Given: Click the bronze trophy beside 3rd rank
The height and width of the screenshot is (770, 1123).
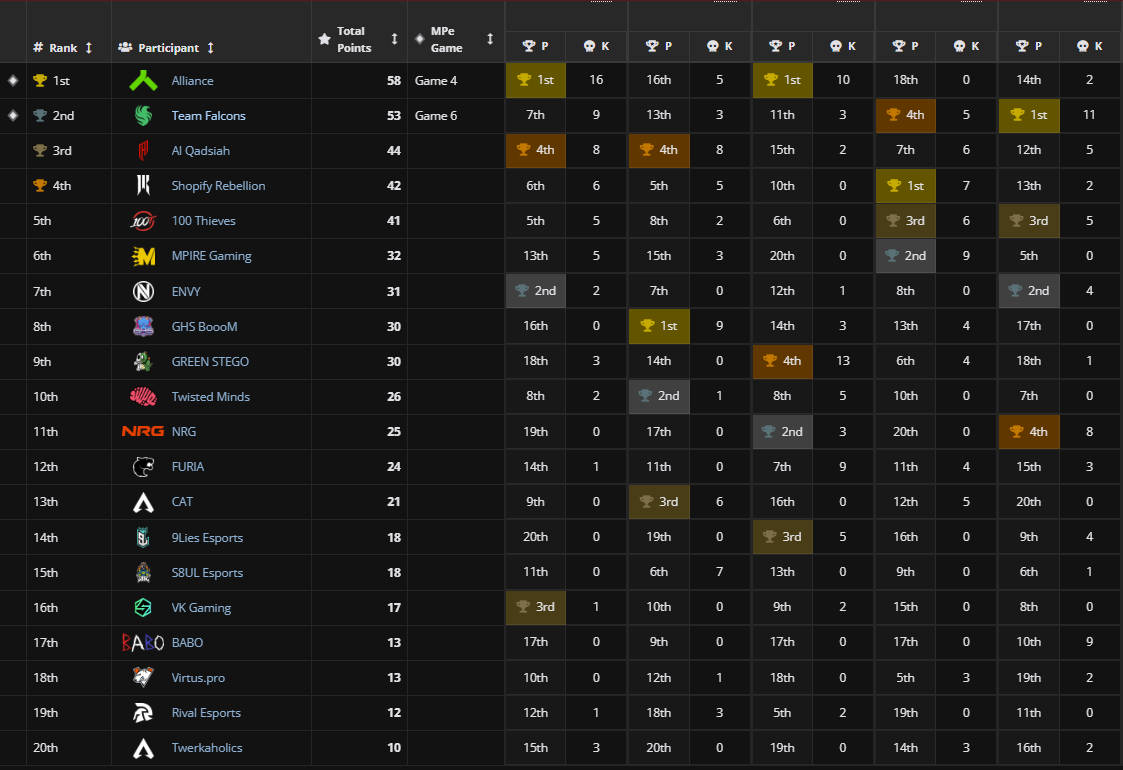Looking at the screenshot, I should click(40, 150).
